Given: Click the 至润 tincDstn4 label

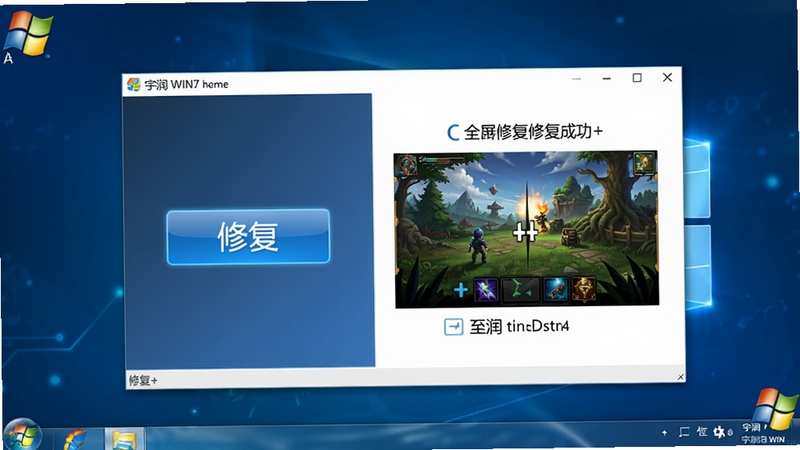Looking at the screenshot, I should coord(519,326).
